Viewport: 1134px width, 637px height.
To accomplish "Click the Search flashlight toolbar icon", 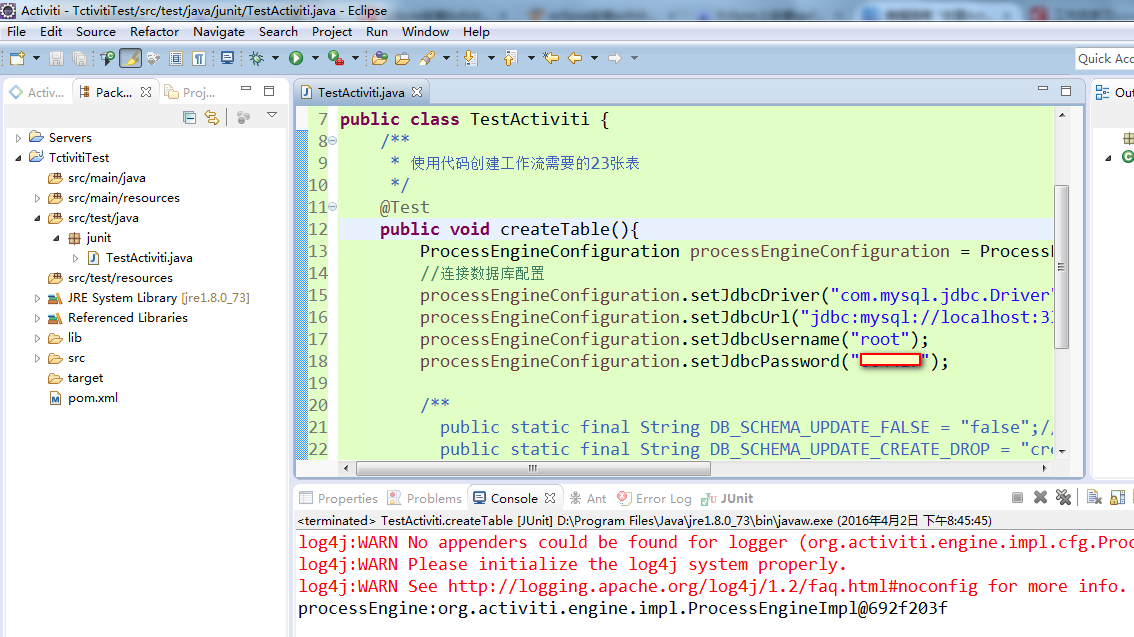I will (427, 58).
